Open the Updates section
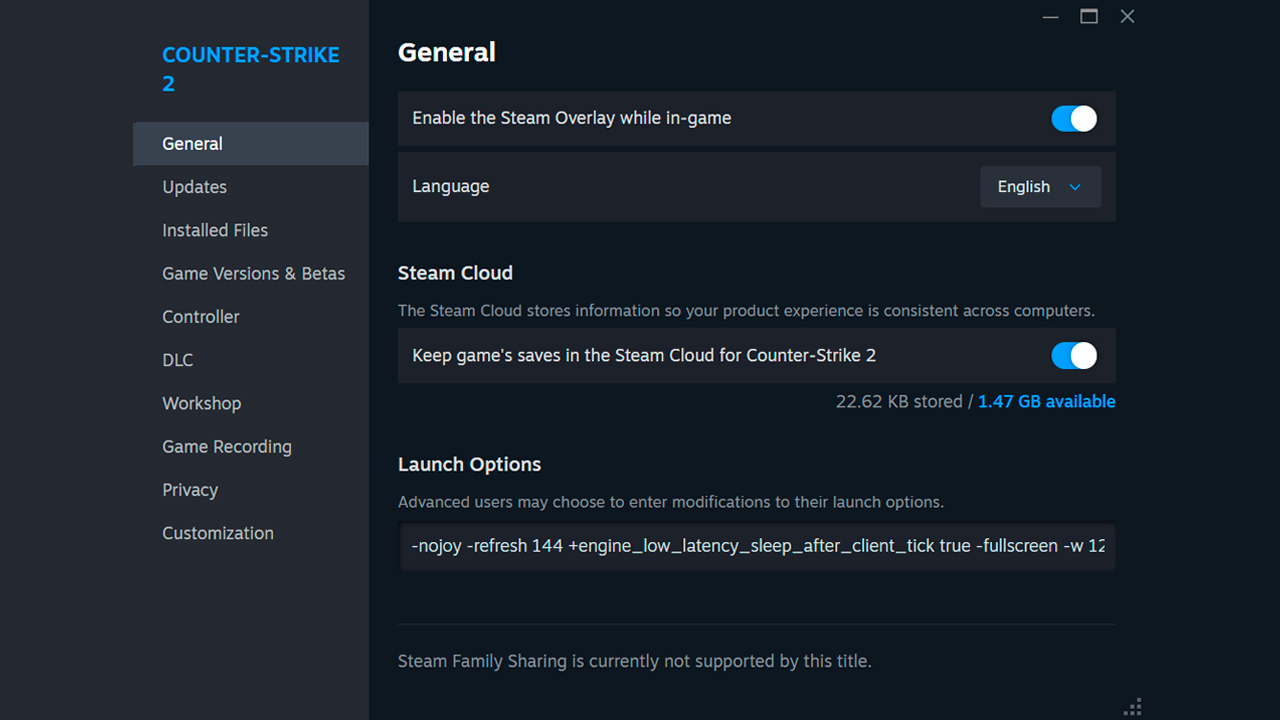The width and height of the screenshot is (1280, 720). 251,187
